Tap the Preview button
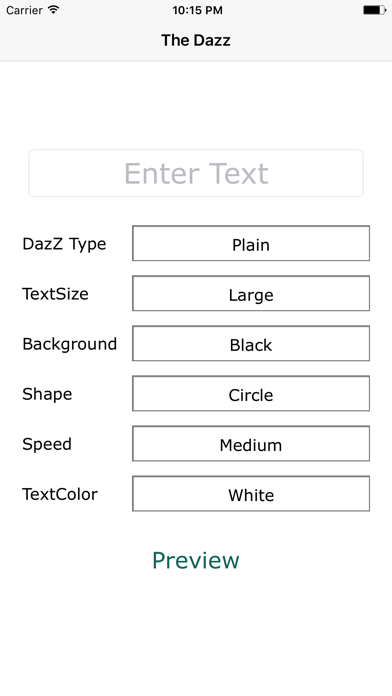This screenshot has width=392, height=696. (196, 560)
